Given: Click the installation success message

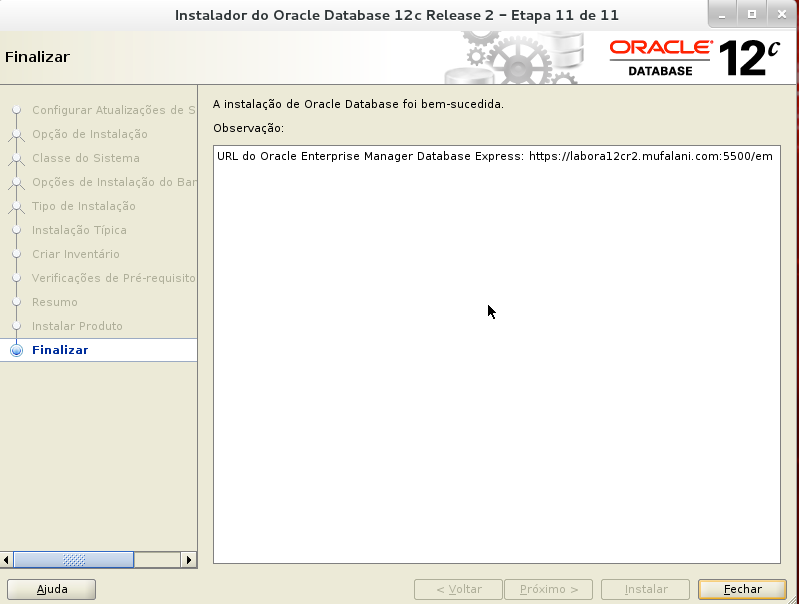Looking at the screenshot, I should click(x=358, y=104).
